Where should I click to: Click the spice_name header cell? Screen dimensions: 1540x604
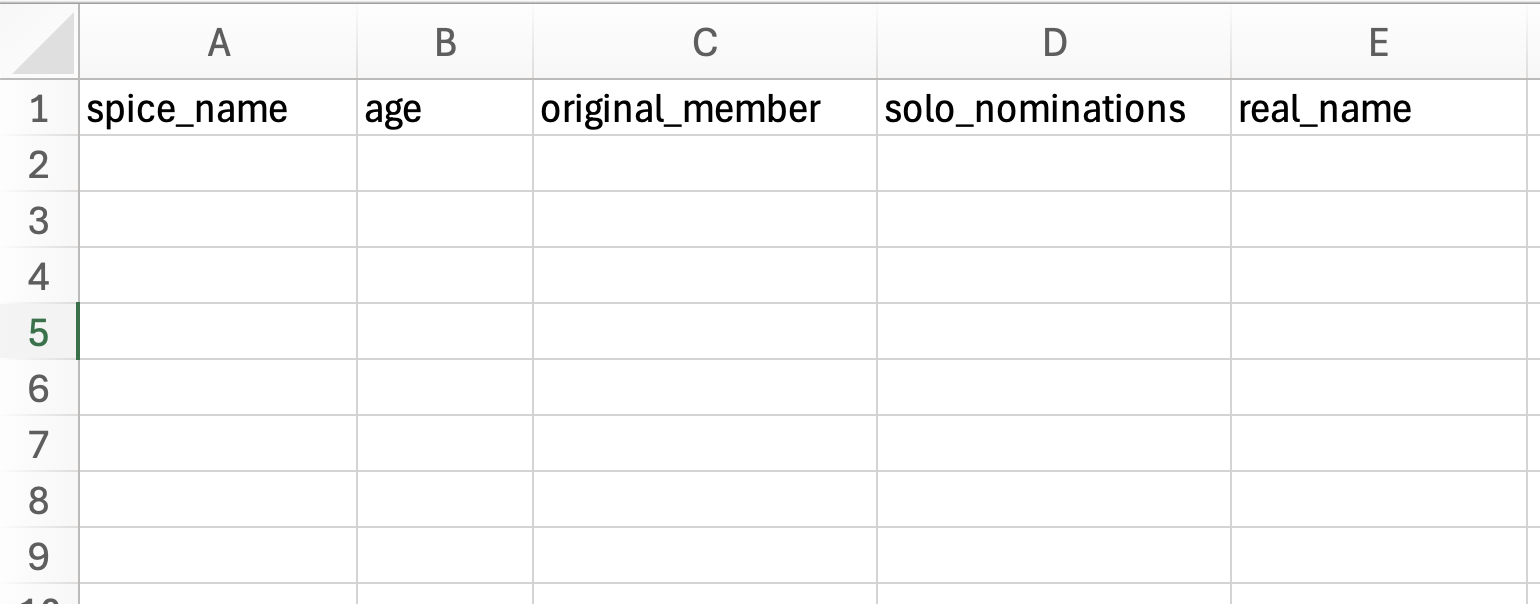(x=218, y=108)
